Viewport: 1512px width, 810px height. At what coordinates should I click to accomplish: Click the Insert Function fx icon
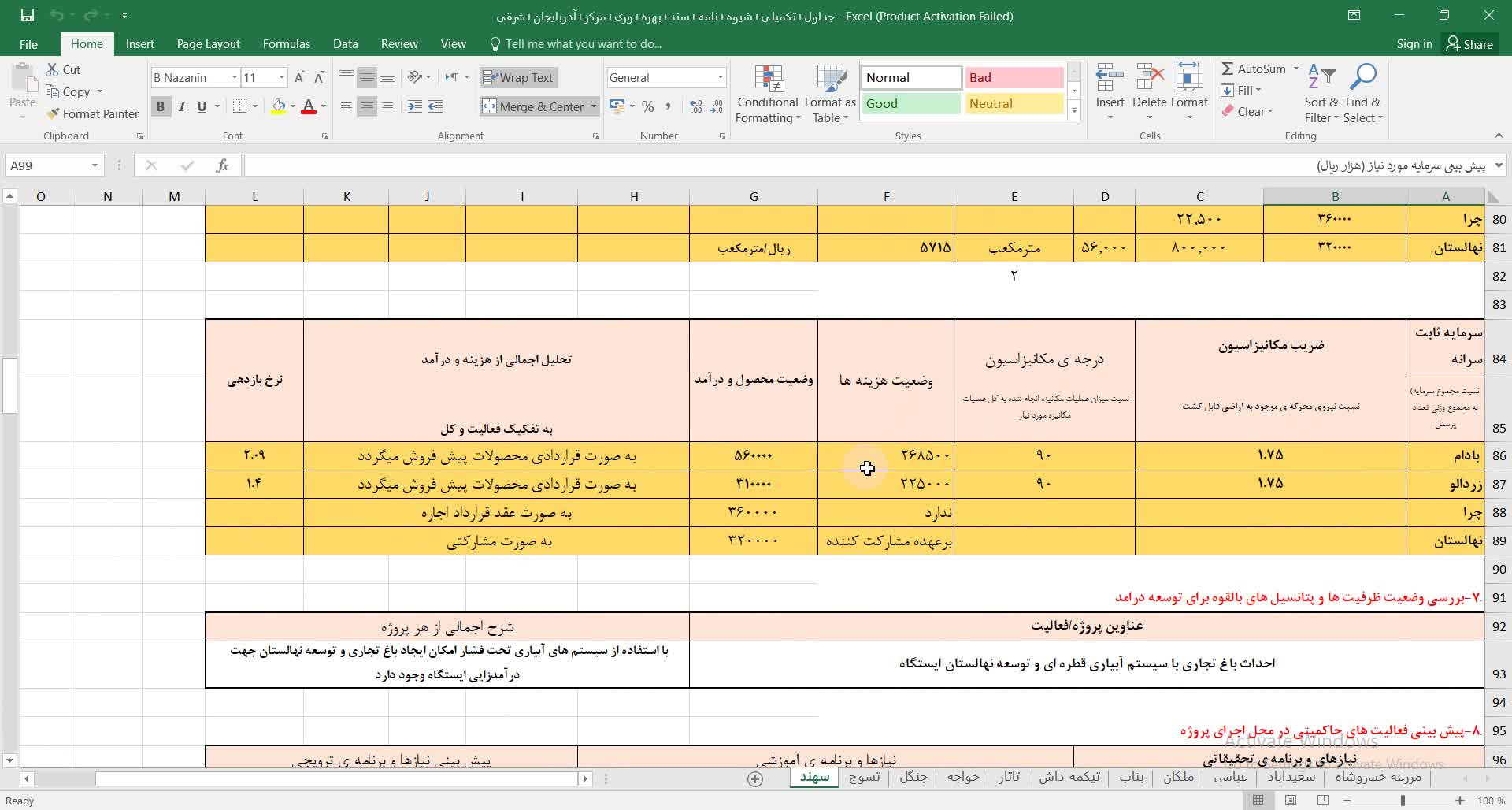pos(222,165)
